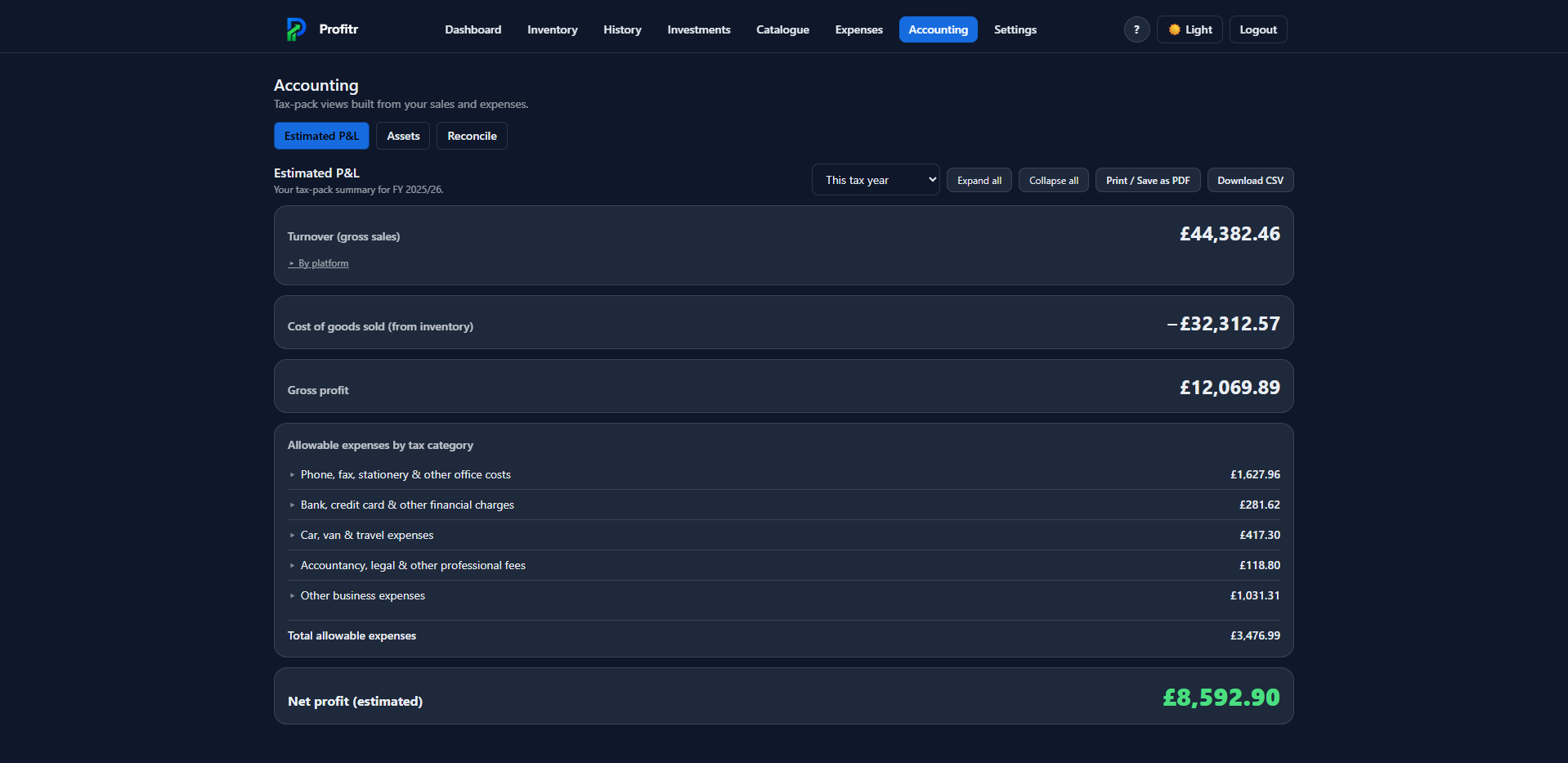This screenshot has height=763, width=1568.
Task: Select the Estimated P&L tab
Action: (321, 136)
